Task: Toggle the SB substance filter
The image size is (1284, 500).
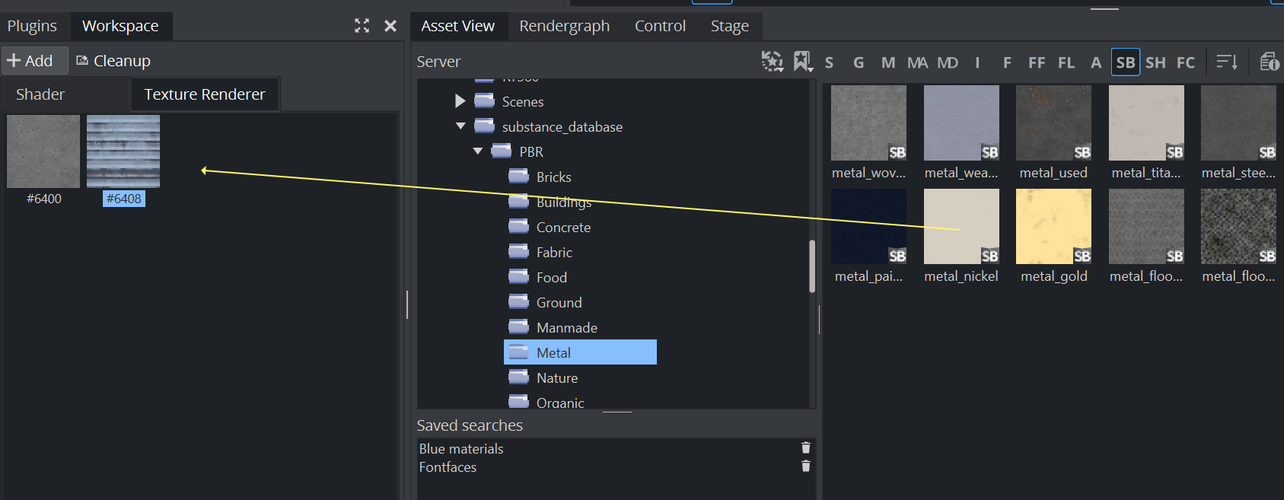Action: tap(1125, 62)
